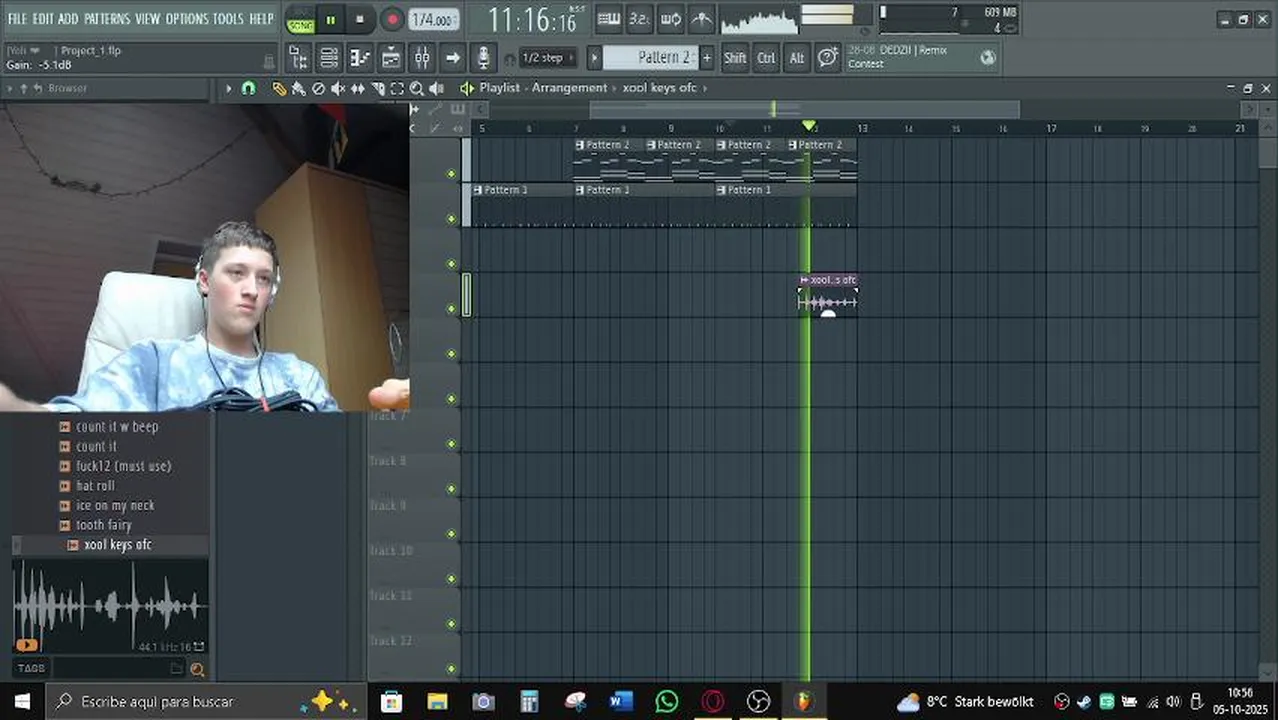Open the HELP menu

pyautogui.click(x=261, y=19)
